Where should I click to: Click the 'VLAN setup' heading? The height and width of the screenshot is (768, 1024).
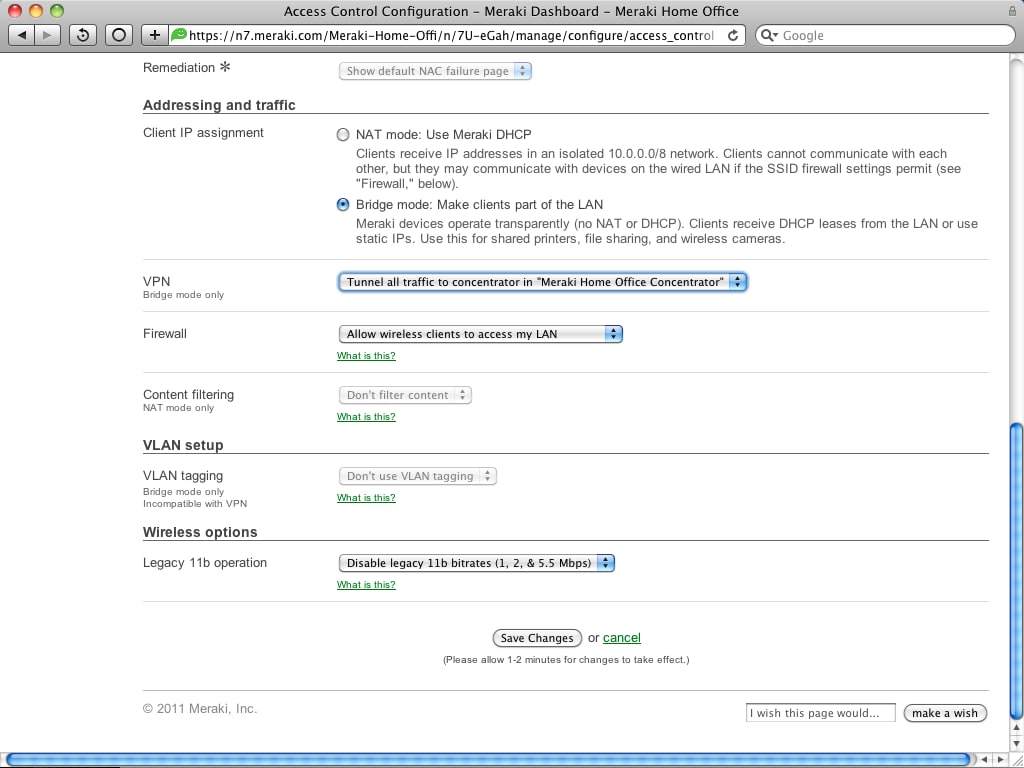(x=183, y=445)
